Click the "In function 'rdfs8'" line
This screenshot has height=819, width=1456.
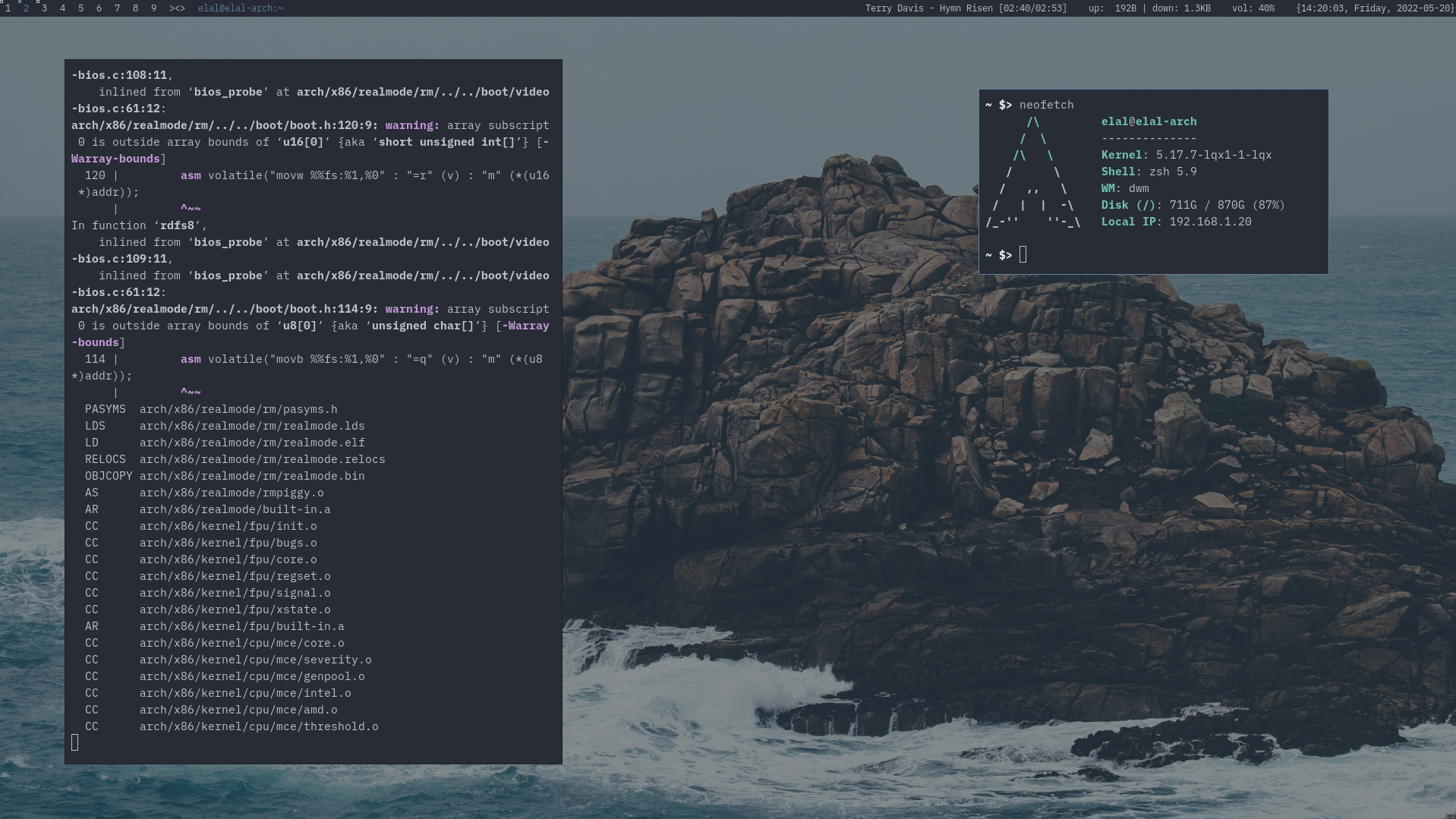139,225
